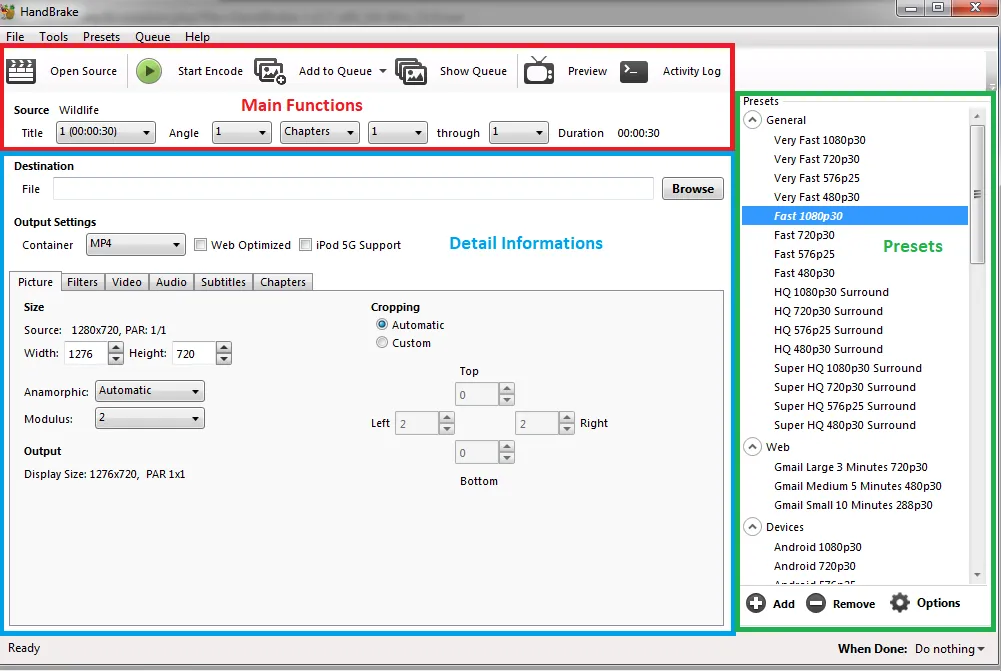
Task: Select the Android 1080p30 preset
Action: (x=817, y=547)
